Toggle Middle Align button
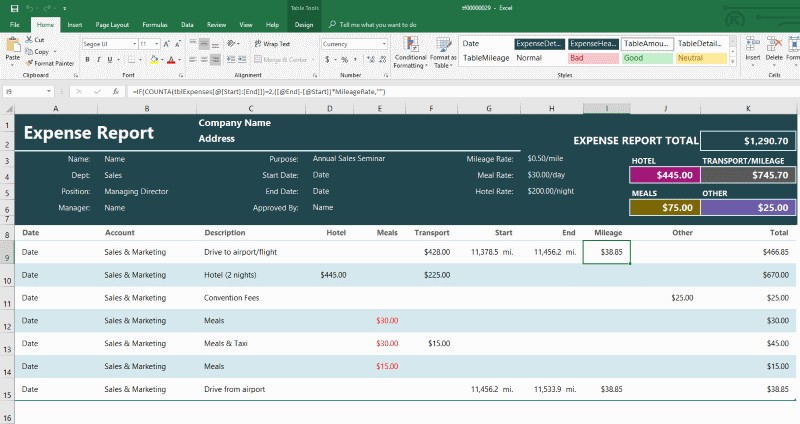The width and height of the screenshot is (800, 424). 204,44
